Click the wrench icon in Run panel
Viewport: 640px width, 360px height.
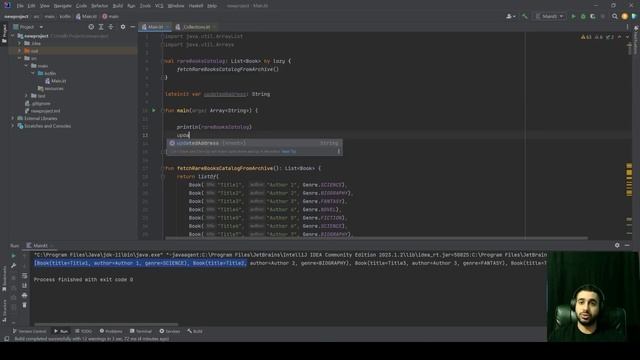[13, 266]
